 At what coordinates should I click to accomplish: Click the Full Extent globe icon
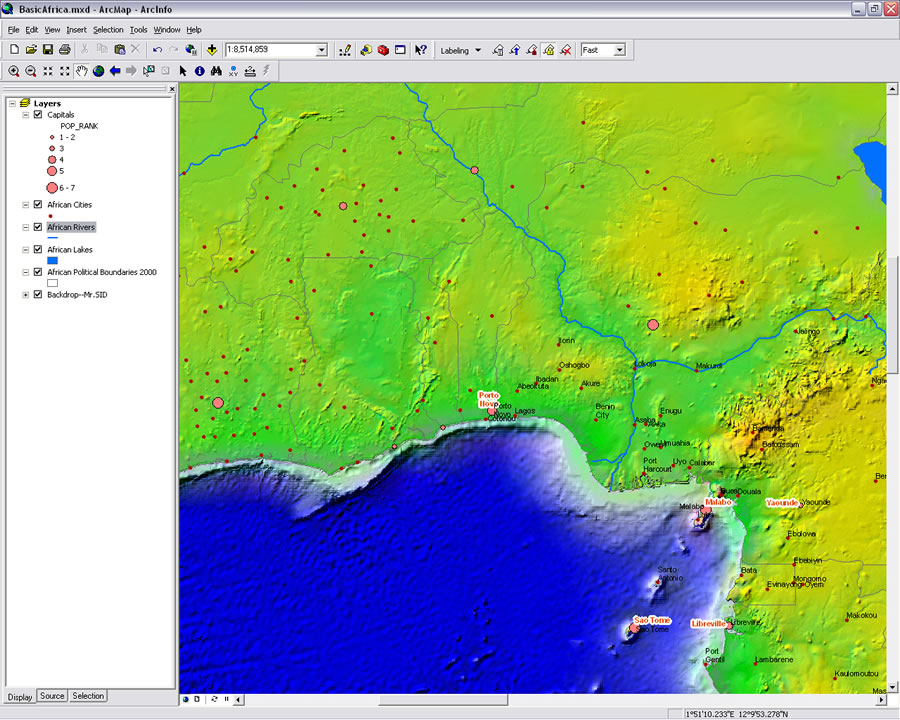(x=99, y=71)
